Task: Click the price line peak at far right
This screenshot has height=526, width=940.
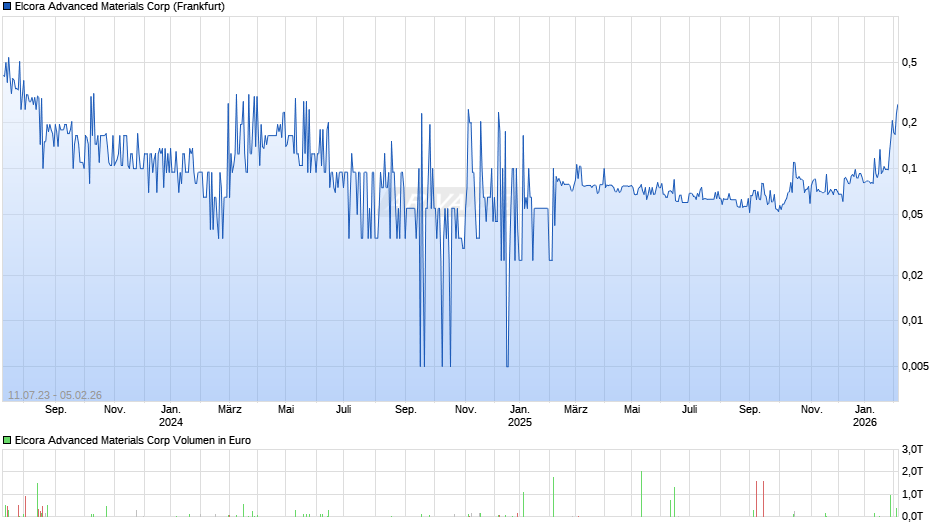Action: click(897, 106)
